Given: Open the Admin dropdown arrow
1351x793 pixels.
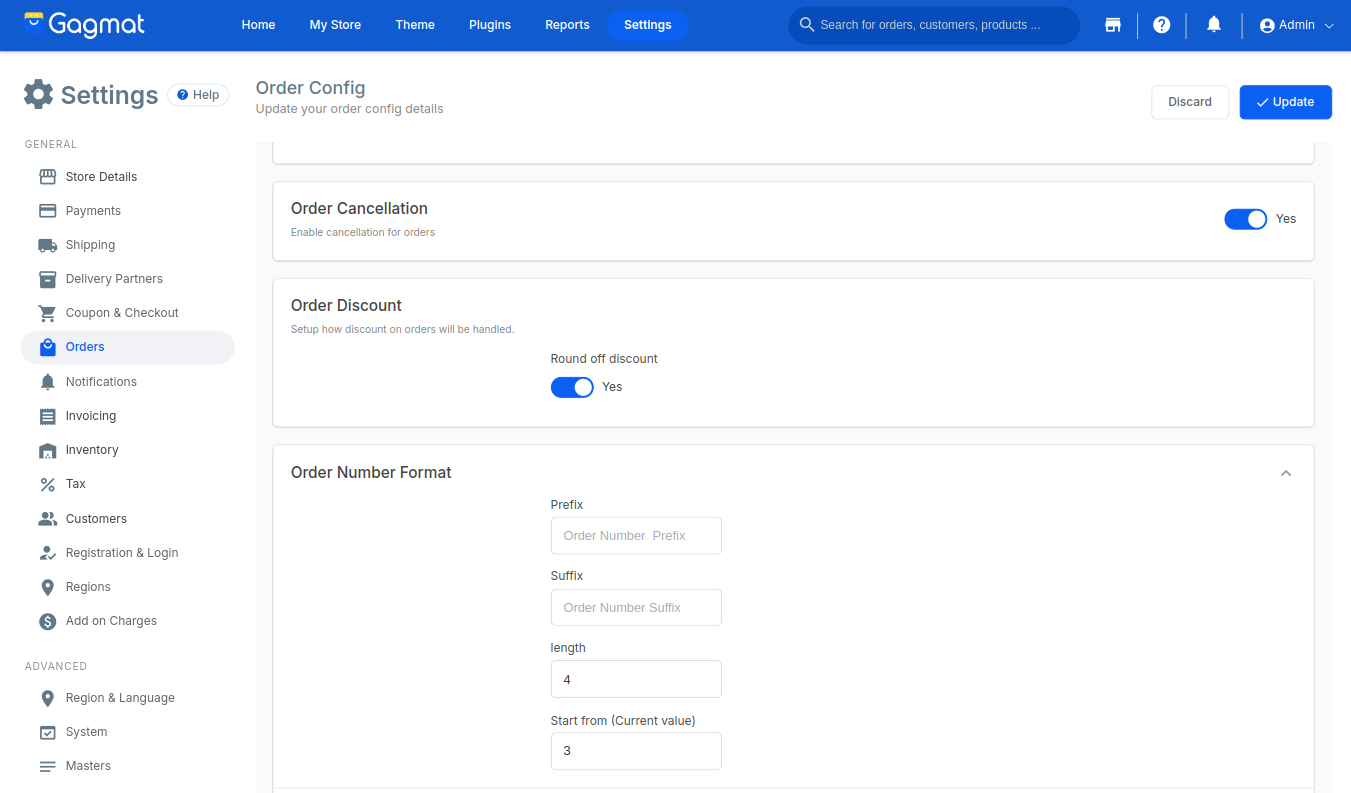Looking at the screenshot, I should [1329, 26].
